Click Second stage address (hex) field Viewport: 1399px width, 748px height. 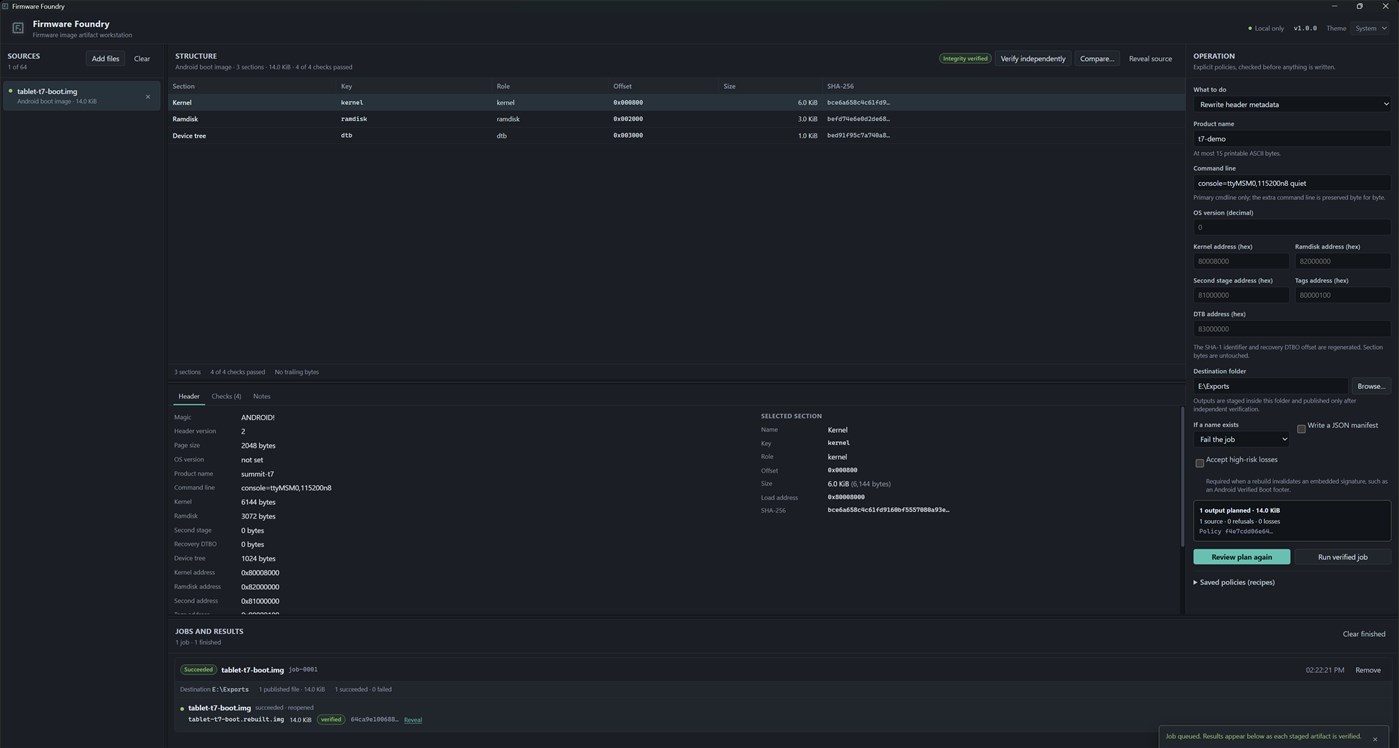1241,295
